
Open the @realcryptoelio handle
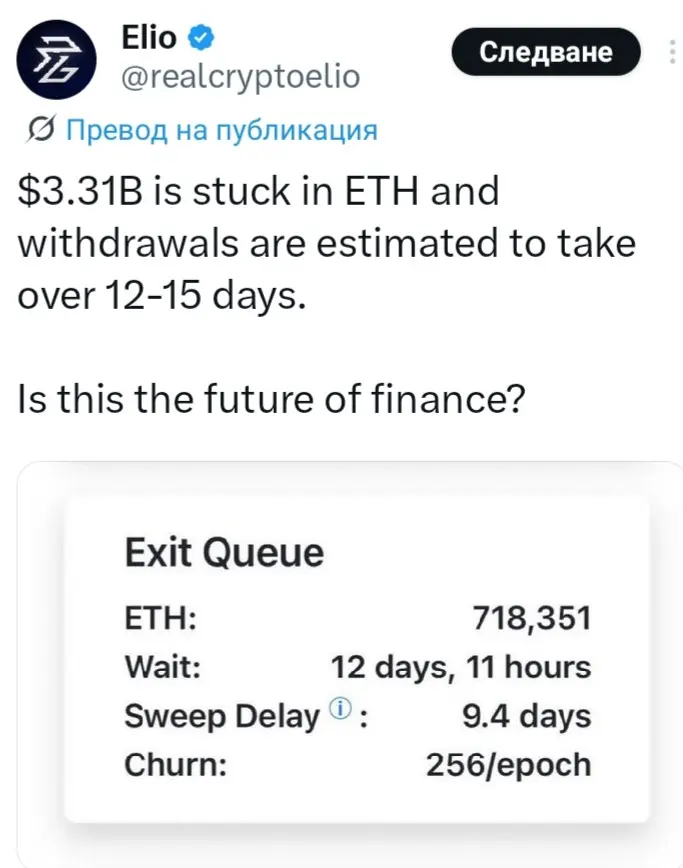pos(241,76)
